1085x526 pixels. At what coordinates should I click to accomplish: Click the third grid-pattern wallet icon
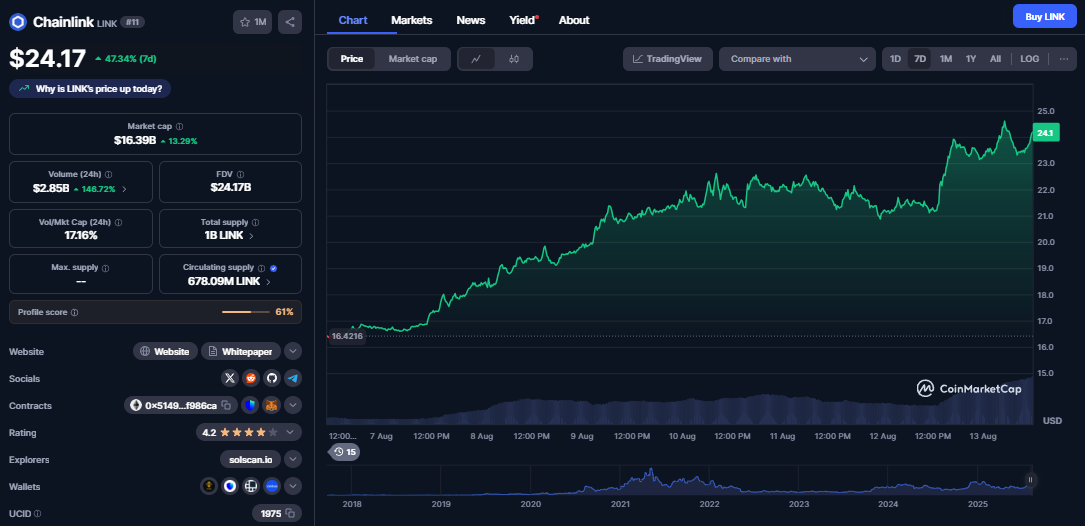click(x=250, y=486)
